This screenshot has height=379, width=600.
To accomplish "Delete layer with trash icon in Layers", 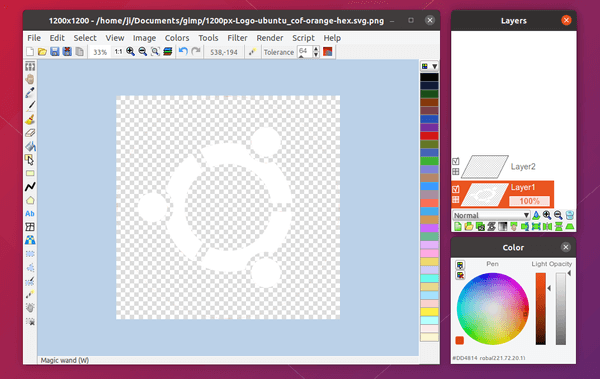I will pyautogui.click(x=570, y=215).
